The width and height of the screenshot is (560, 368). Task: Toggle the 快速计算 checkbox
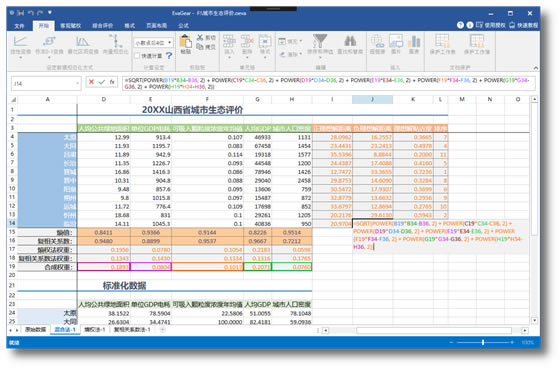point(137,56)
